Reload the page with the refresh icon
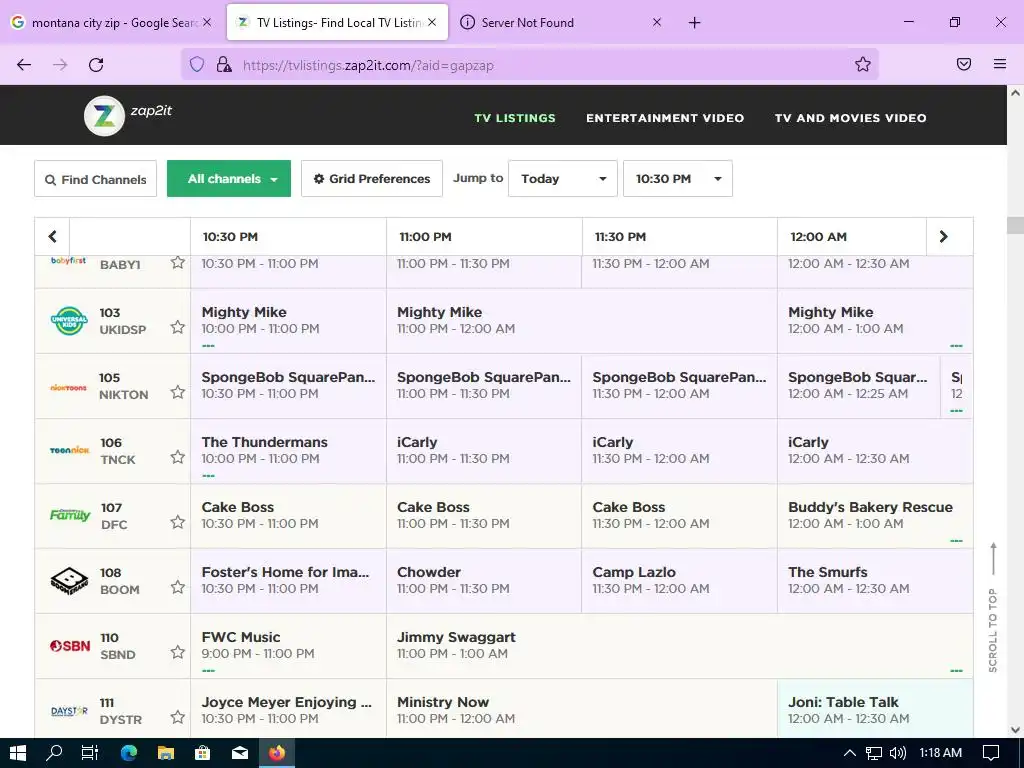The height and width of the screenshot is (768, 1024). [96, 65]
